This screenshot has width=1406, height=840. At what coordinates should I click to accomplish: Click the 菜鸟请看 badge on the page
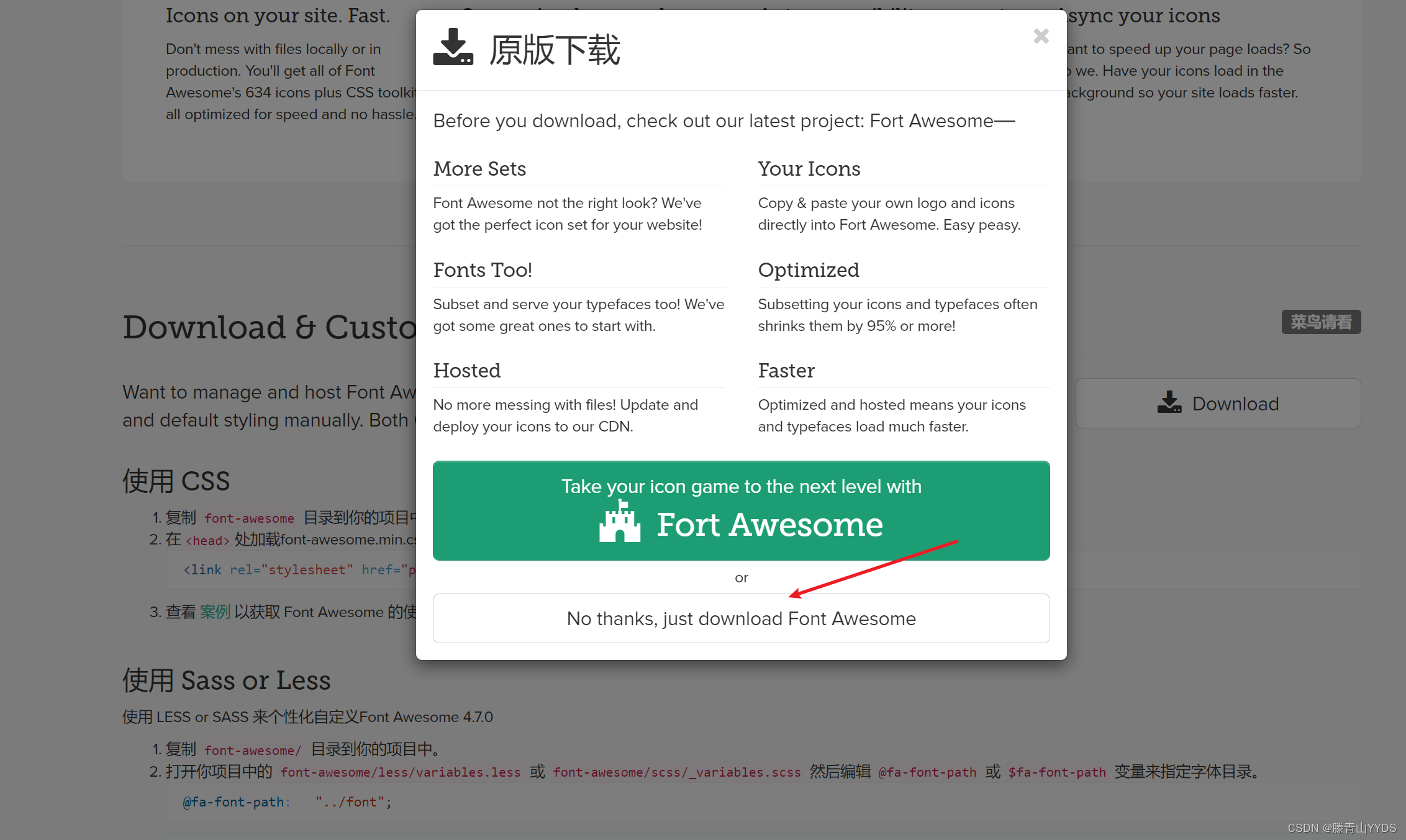(x=1321, y=322)
